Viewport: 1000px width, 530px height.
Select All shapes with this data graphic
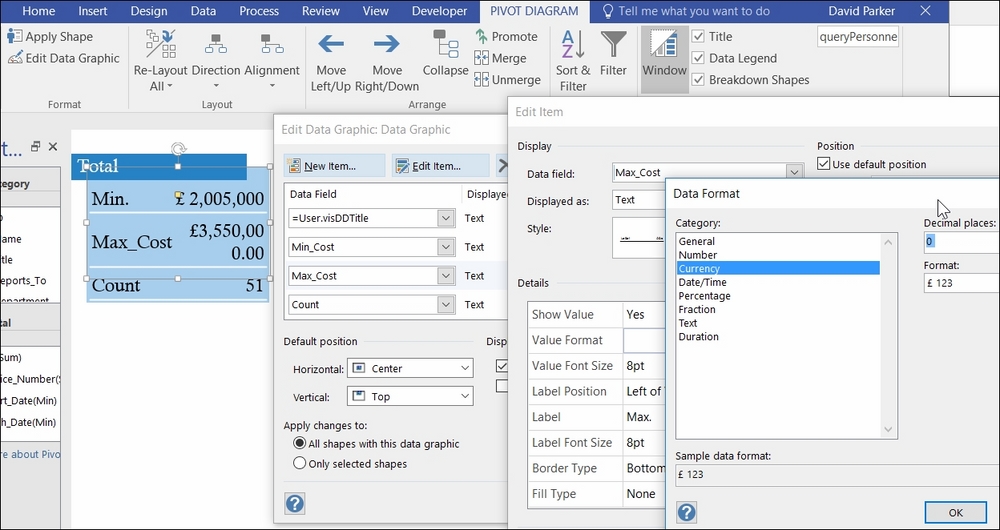[299, 443]
